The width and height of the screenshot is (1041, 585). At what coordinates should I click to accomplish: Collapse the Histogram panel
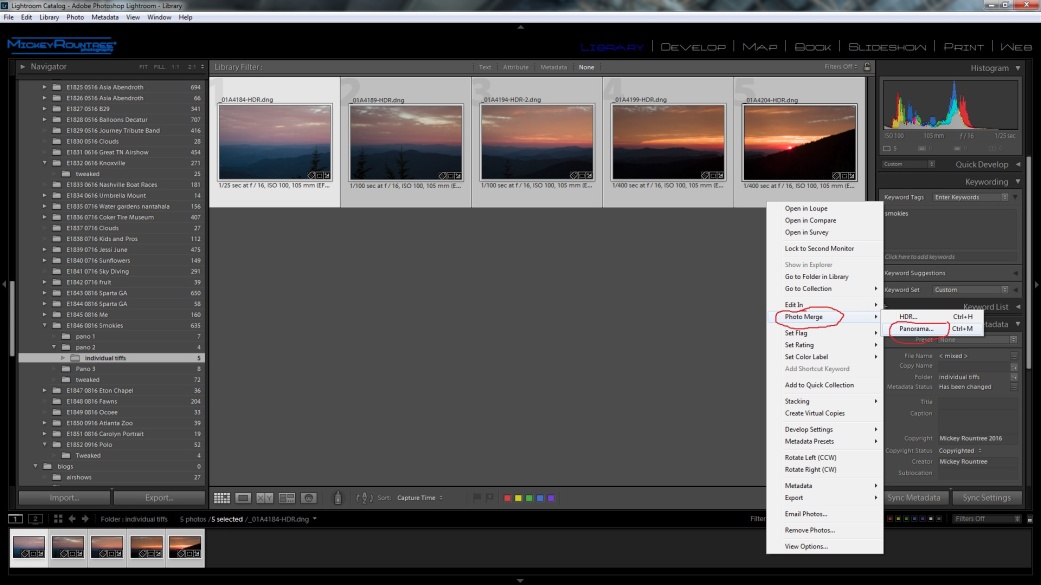click(1018, 68)
